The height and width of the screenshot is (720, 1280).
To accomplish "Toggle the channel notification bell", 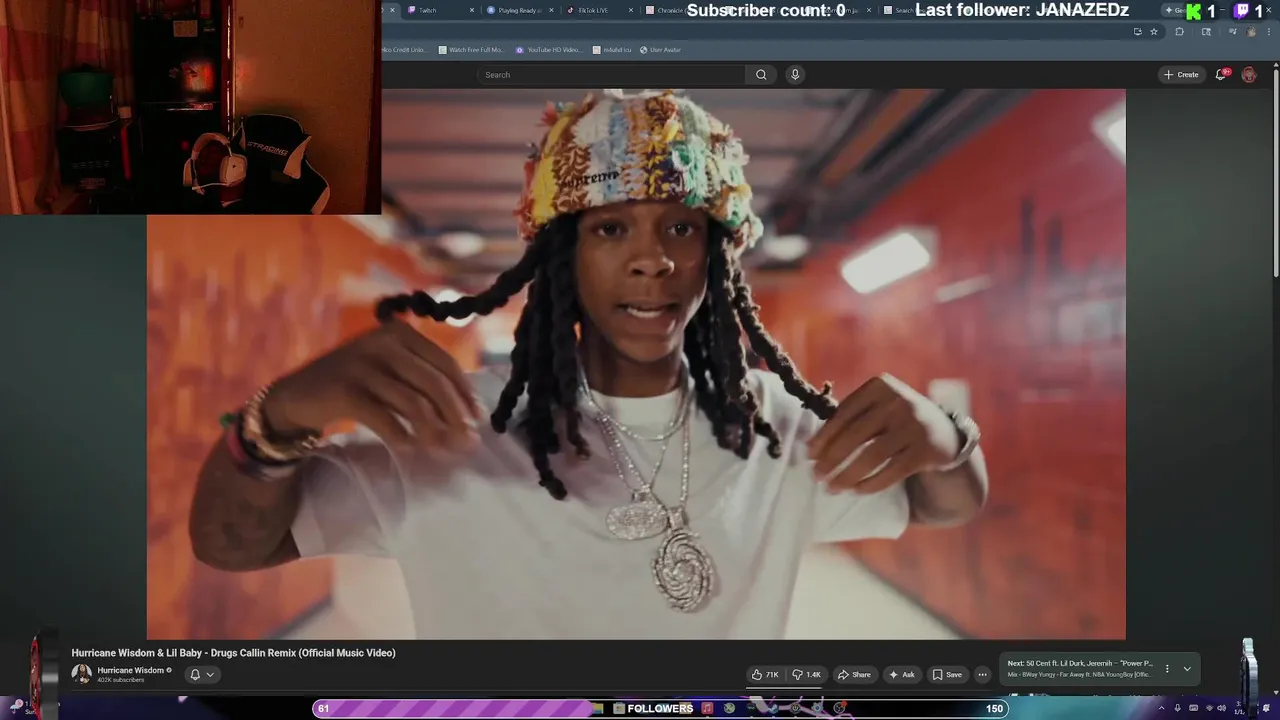I will (x=195, y=674).
